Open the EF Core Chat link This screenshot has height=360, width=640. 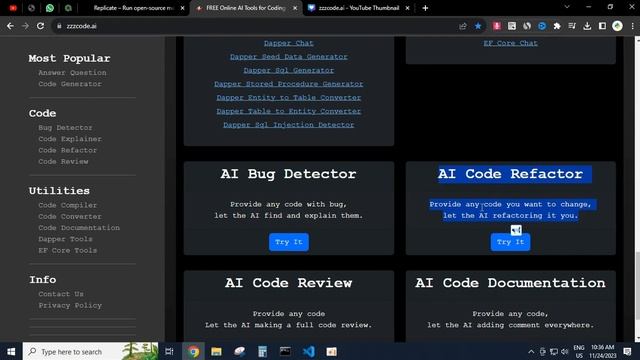pos(510,43)
